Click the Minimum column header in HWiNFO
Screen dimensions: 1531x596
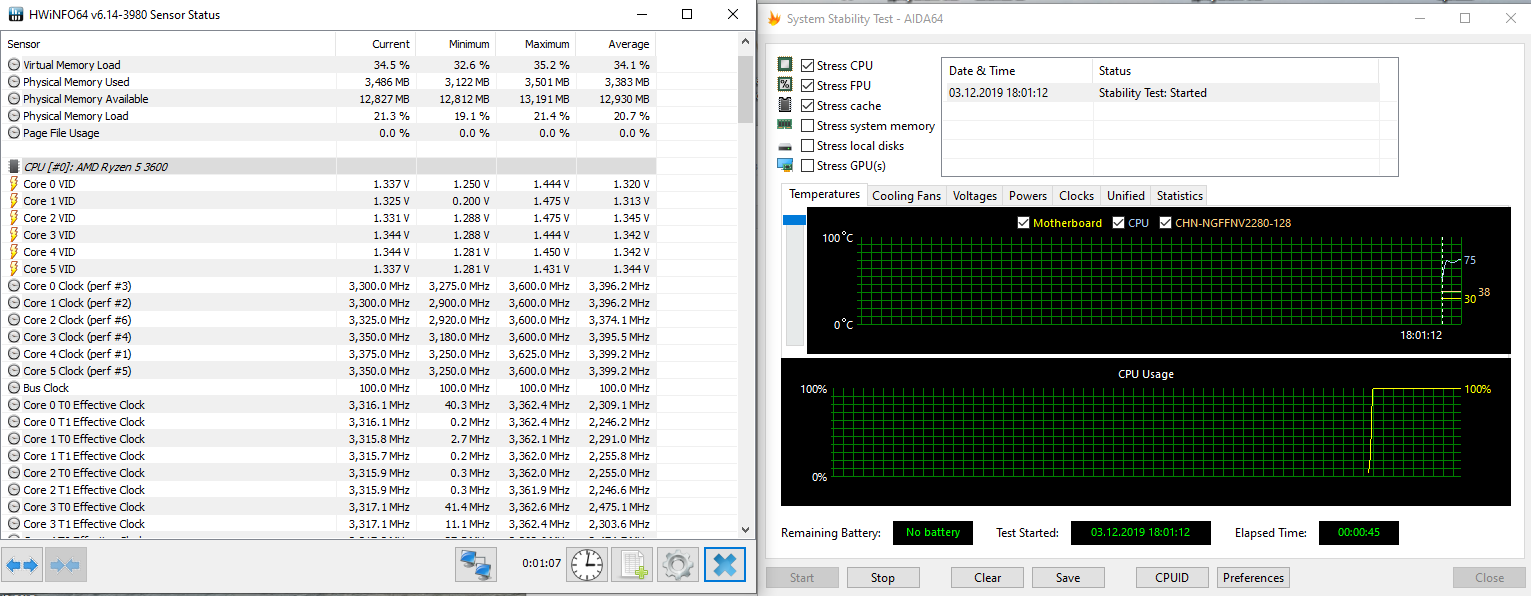456,44
